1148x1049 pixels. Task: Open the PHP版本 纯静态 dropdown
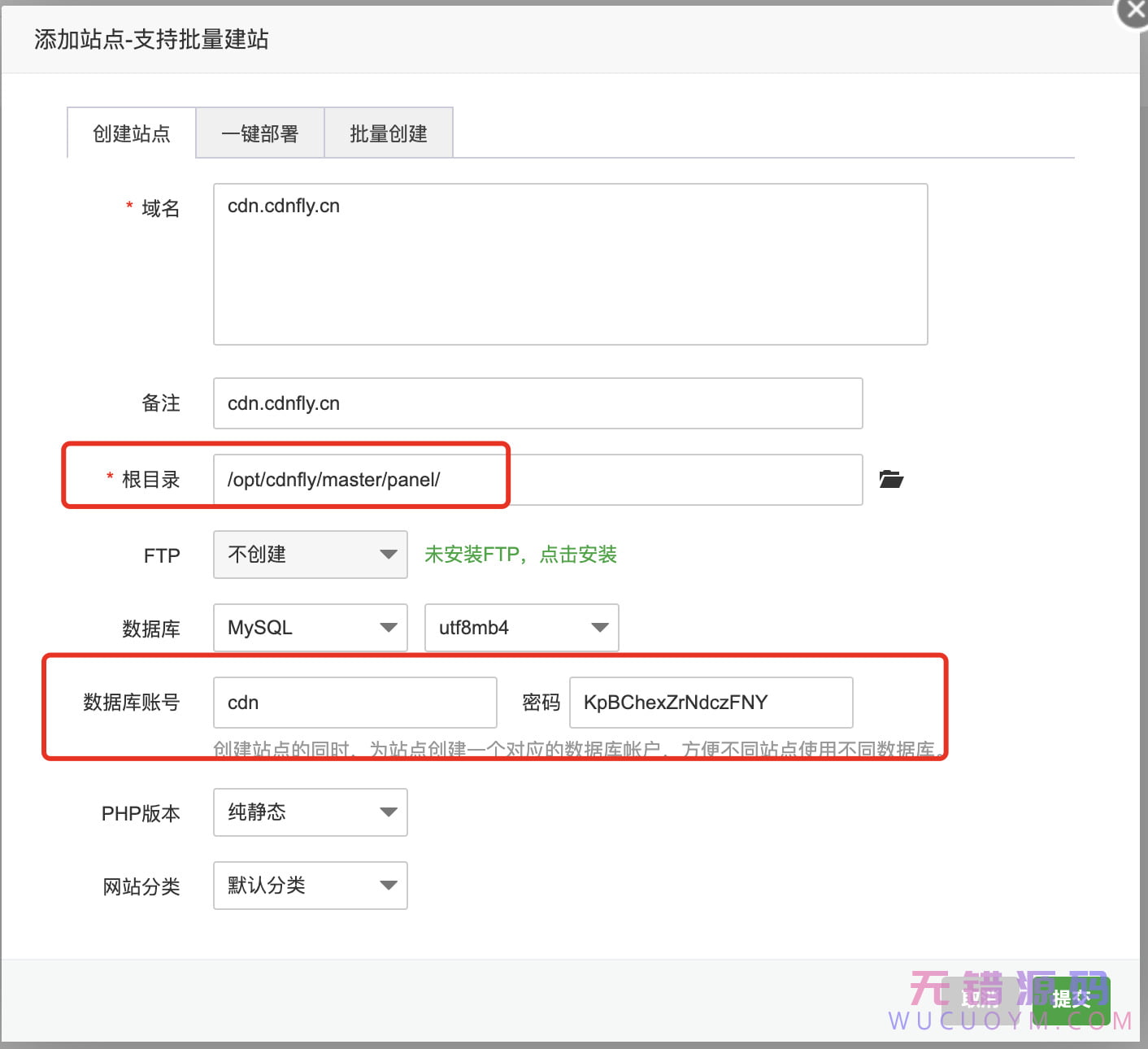pos(310,812)
